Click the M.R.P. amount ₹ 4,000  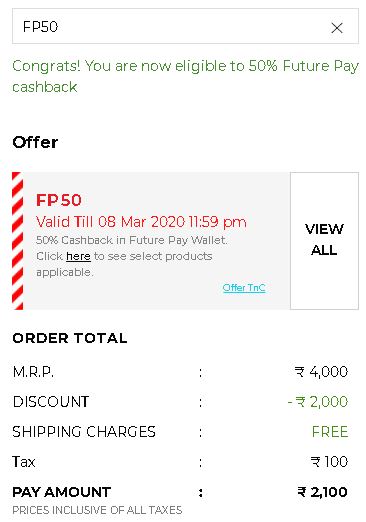tap(321, 372)
